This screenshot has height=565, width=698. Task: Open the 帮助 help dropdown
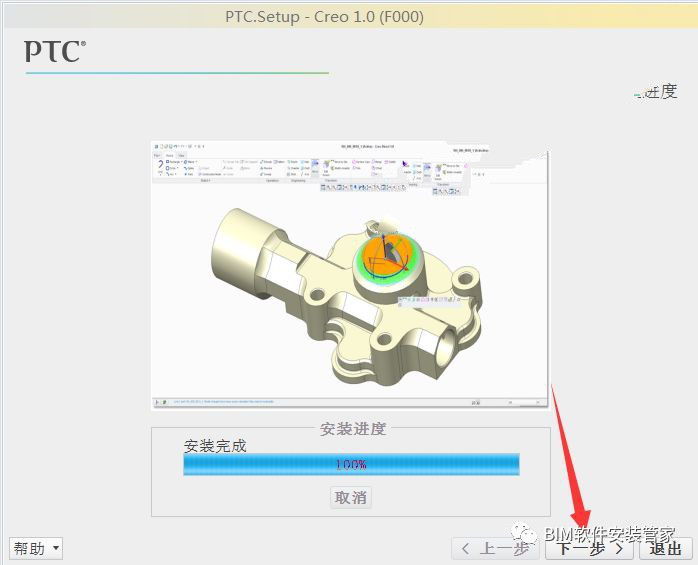click(36, 548)
